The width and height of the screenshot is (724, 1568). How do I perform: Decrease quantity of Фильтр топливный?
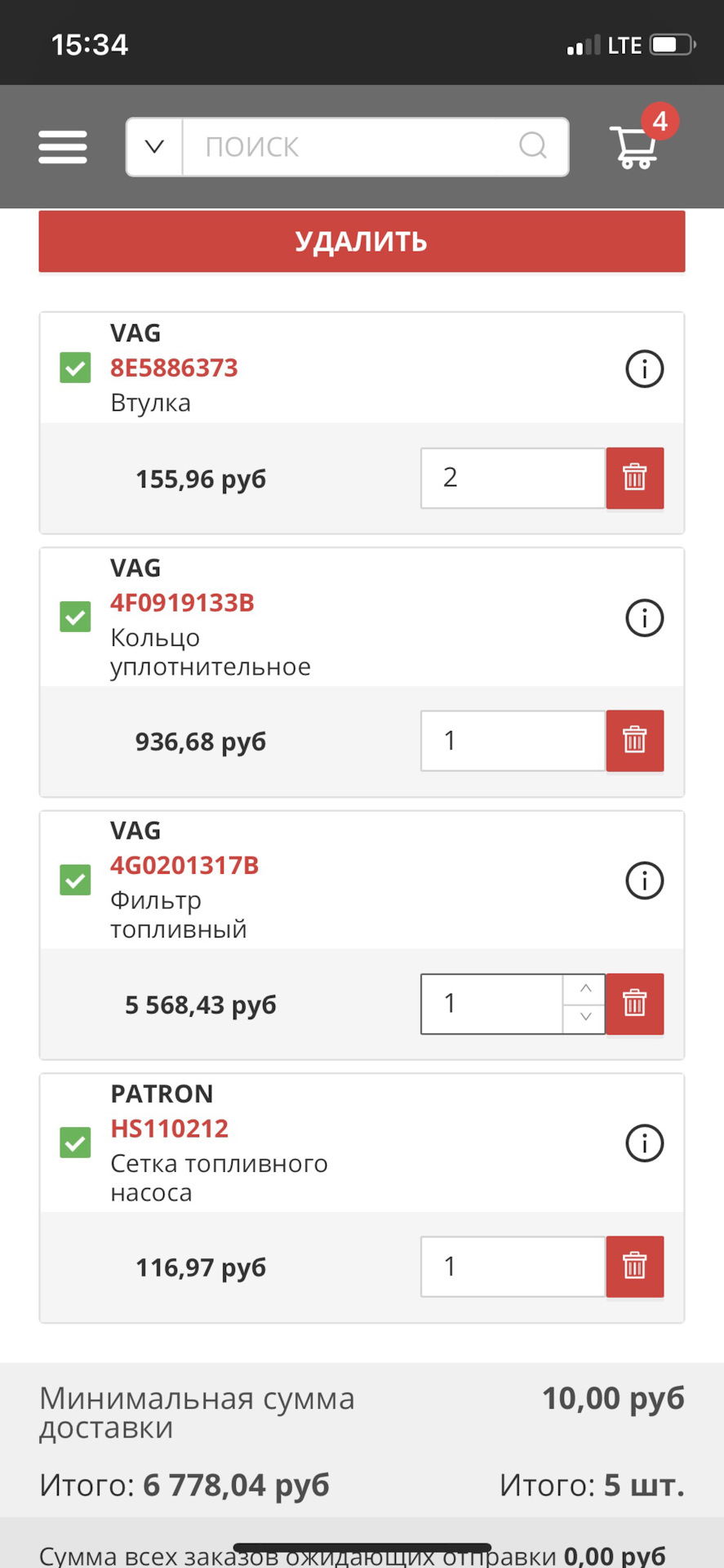pyautogui.click(x=584, y=1018)
